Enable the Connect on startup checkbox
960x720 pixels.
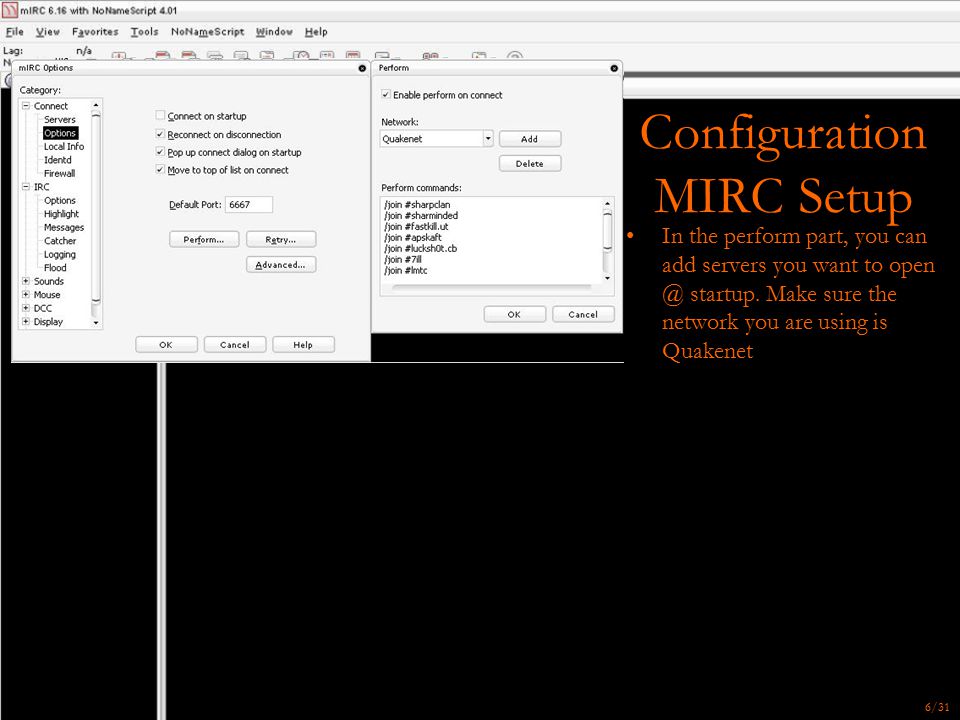160,116
